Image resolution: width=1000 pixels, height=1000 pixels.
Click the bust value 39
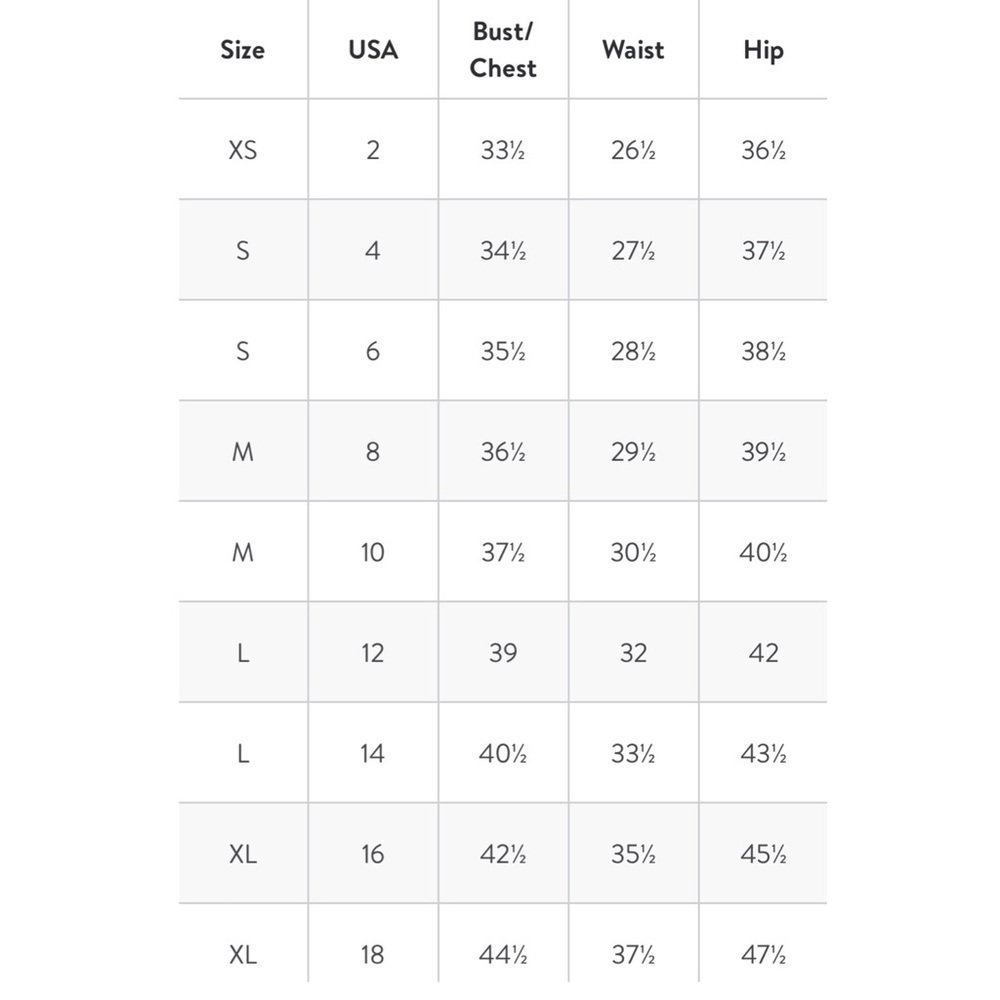pyautogui.click(x=503, y=653)
